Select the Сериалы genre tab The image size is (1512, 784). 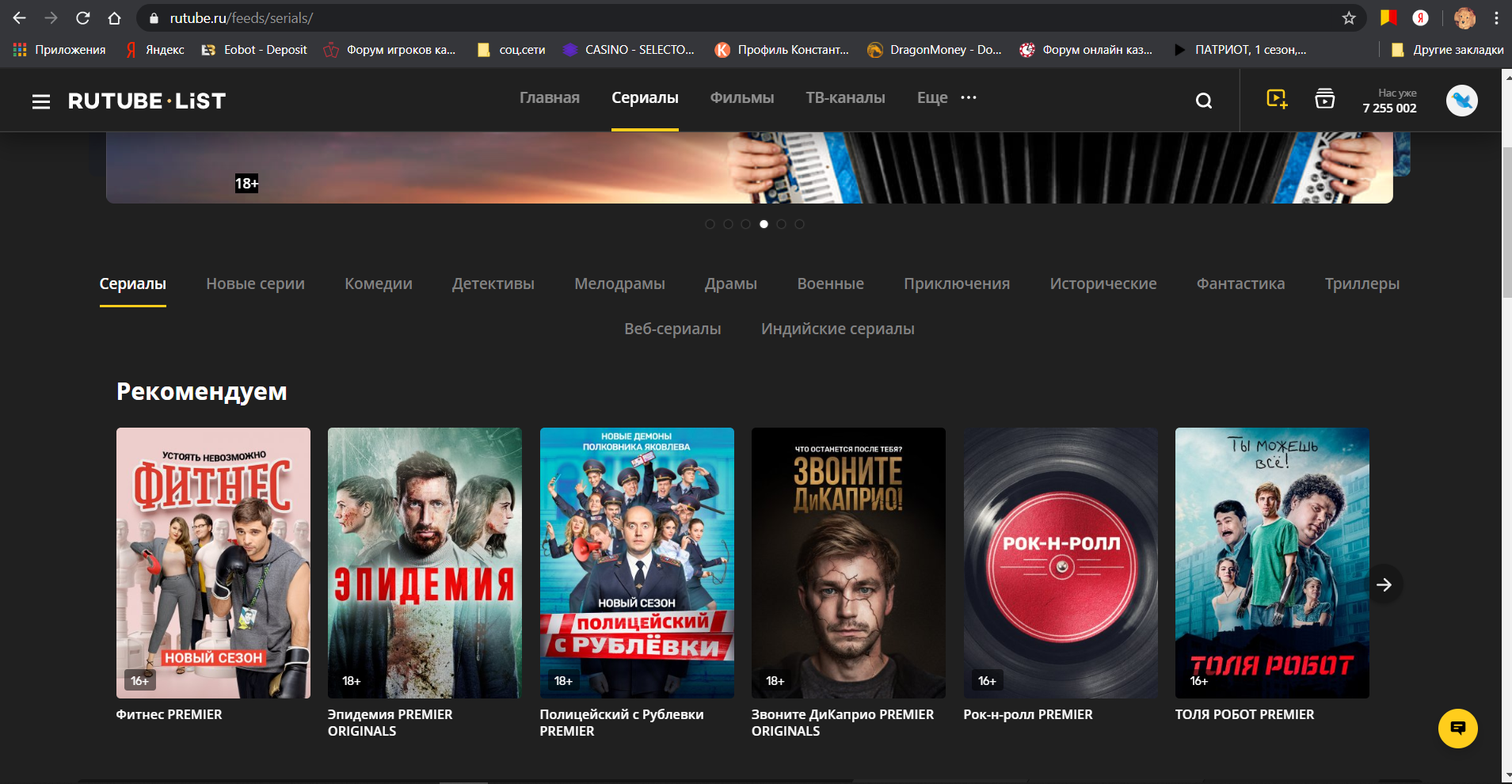click(x=133, y=284)
